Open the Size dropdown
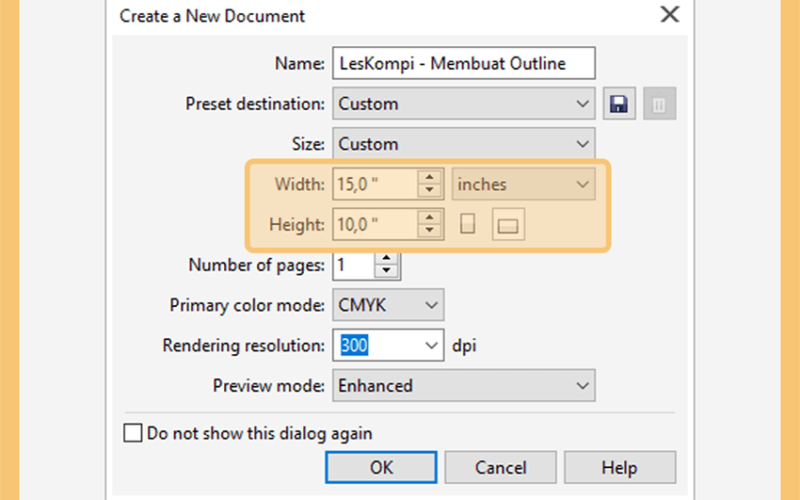The width and height of the screenshot is (800, 500). 464,144
